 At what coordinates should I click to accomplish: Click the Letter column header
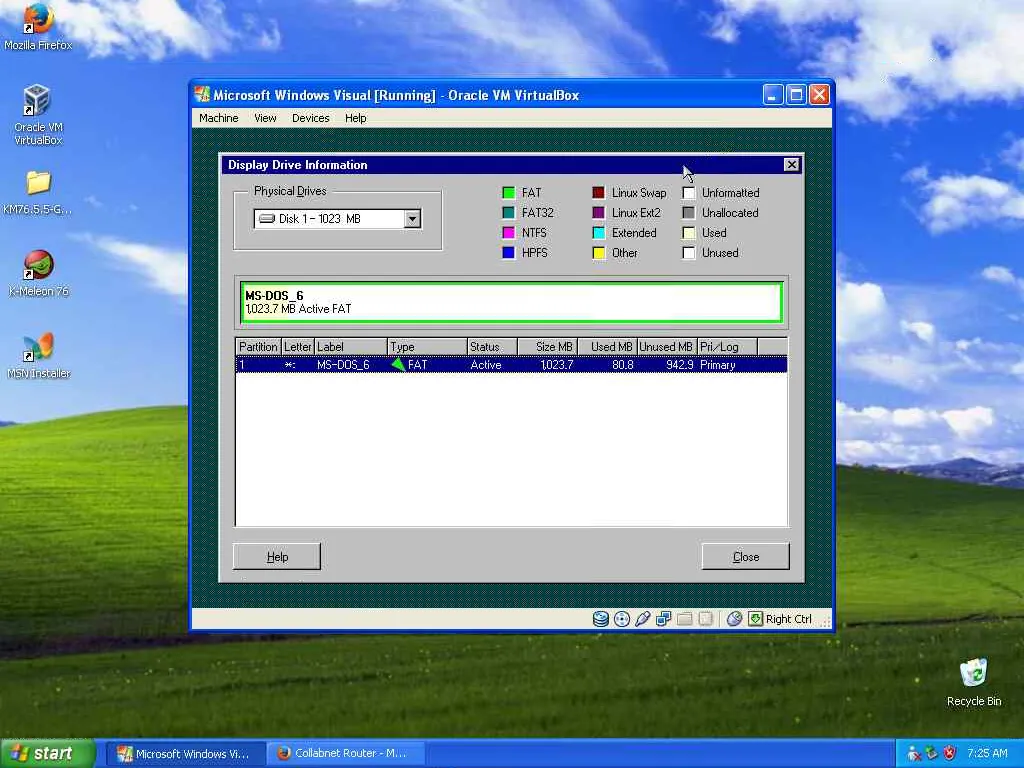click(298, 347)
